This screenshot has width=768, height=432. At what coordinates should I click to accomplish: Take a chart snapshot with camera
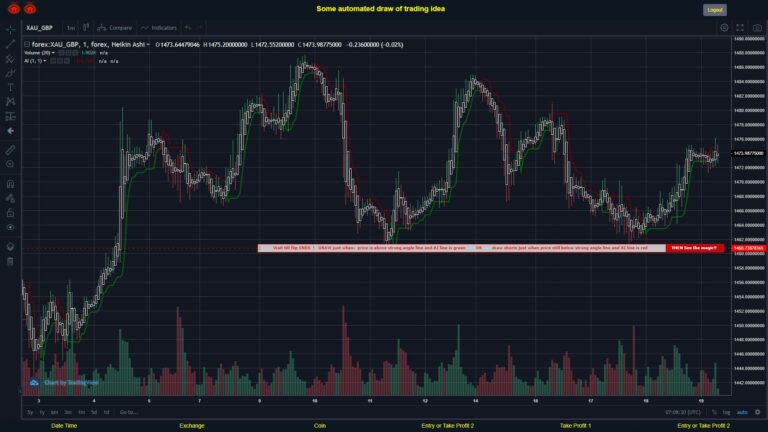tap(757, 28)
